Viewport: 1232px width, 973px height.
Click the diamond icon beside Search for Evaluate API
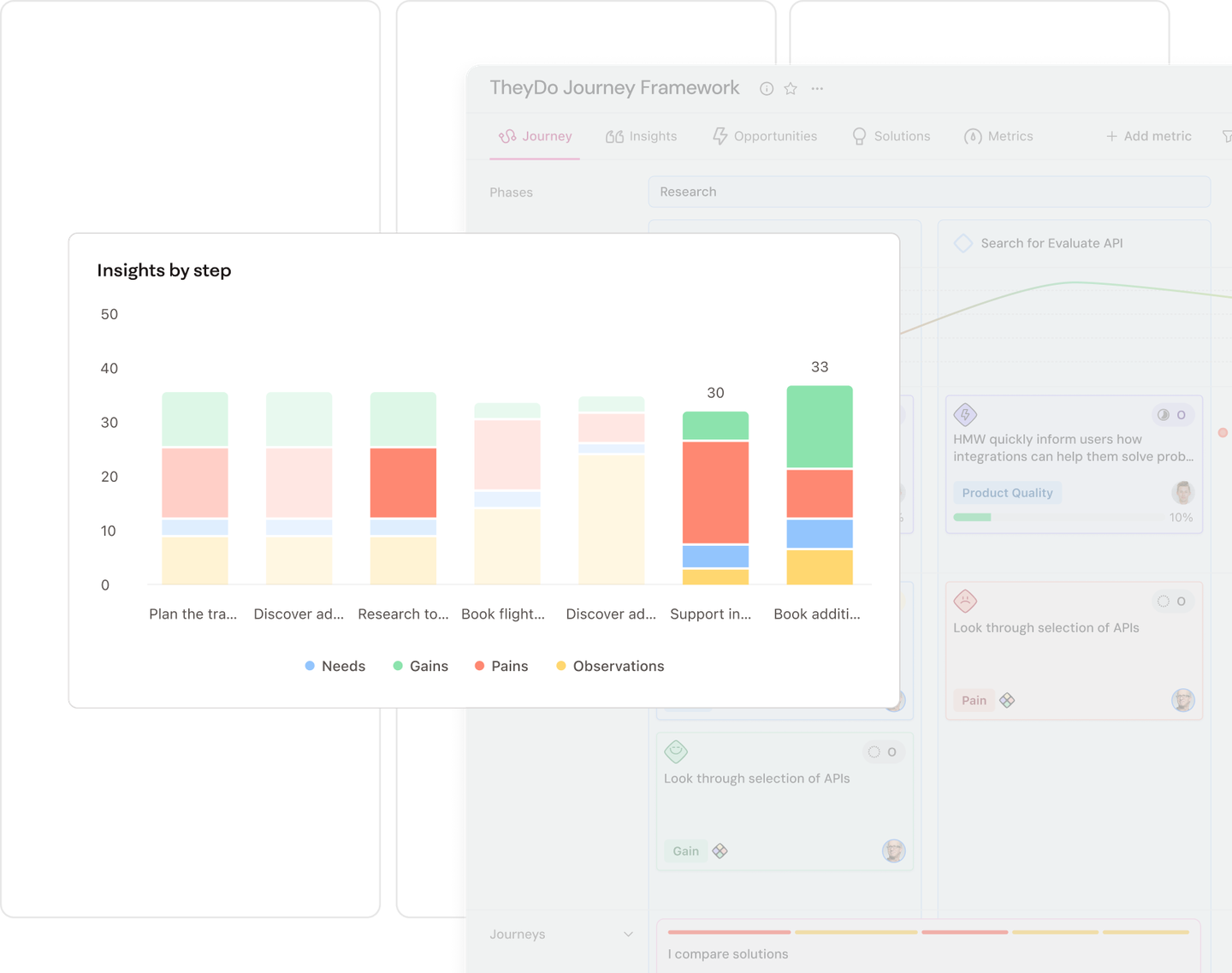963,243
